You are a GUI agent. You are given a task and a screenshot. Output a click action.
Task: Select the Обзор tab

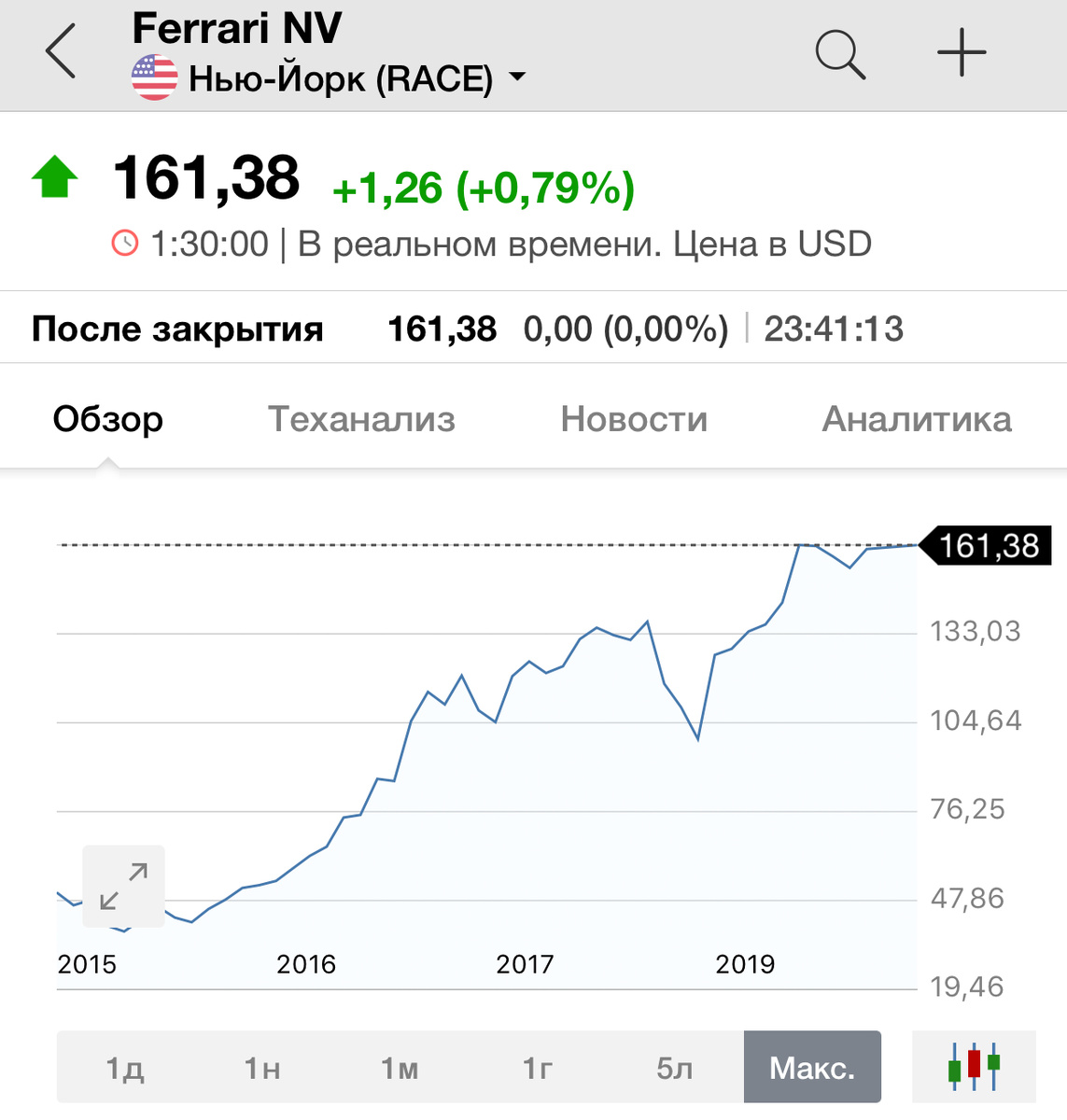[108, 419]
